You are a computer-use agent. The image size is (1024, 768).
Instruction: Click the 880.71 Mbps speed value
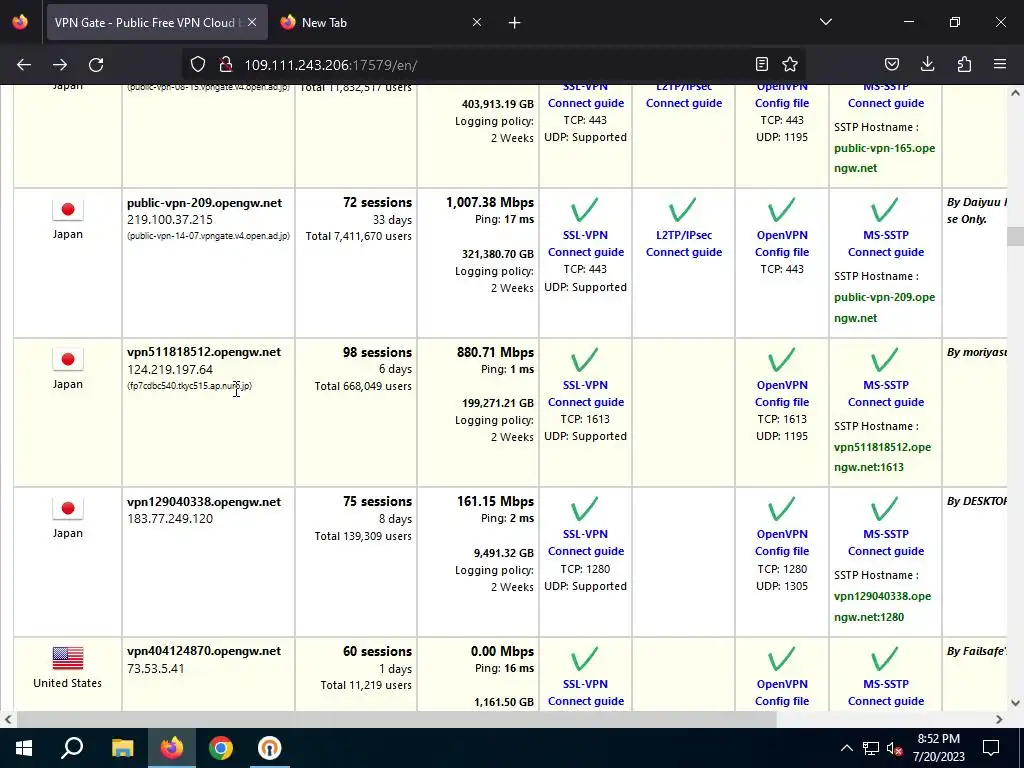tap(495, 352)
